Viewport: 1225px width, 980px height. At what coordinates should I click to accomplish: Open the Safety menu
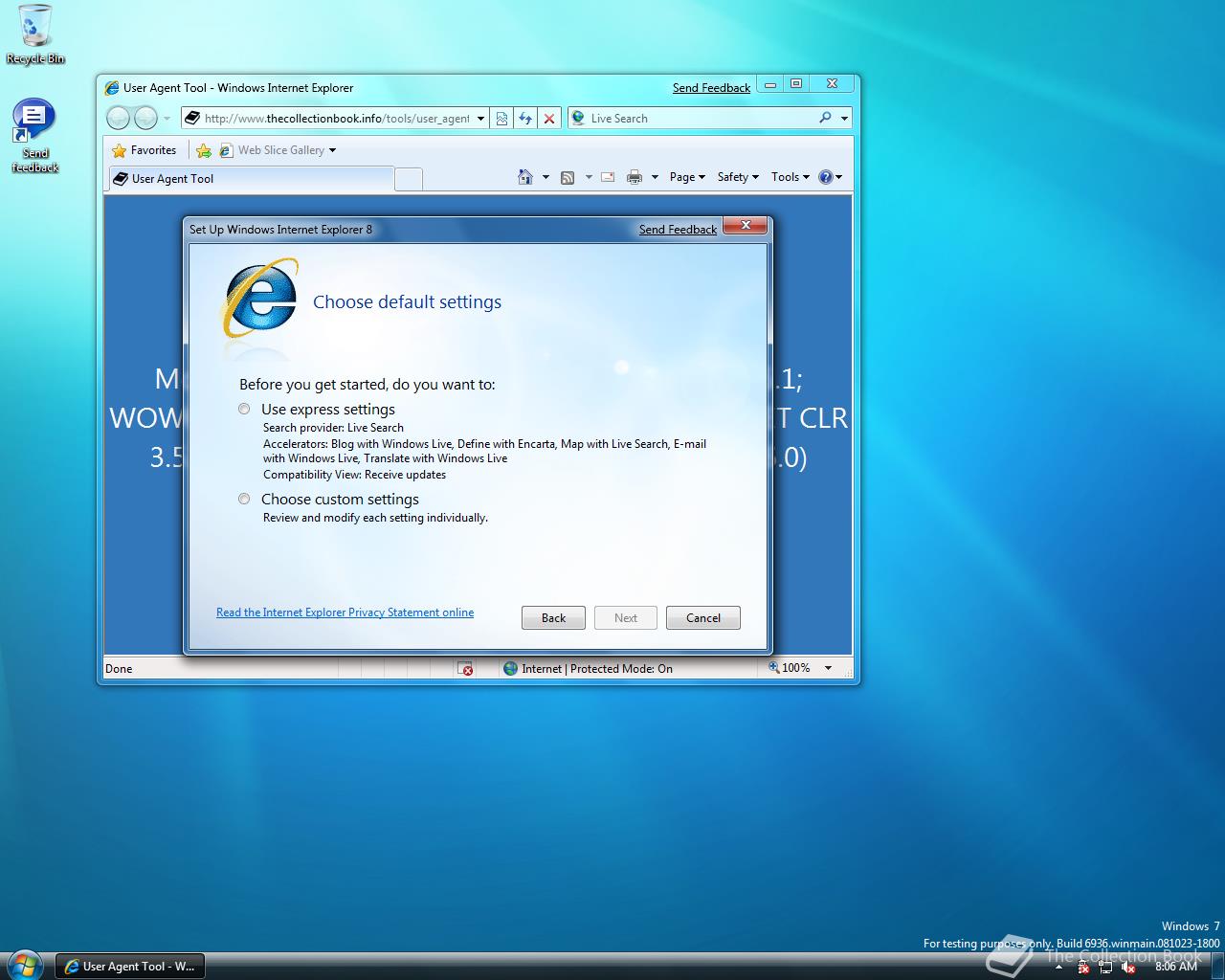tap(738, 177)
